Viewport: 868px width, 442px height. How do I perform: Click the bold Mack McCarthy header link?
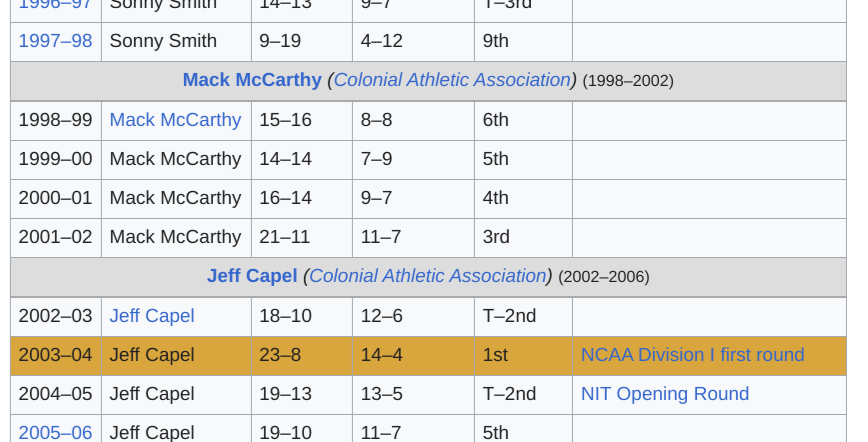[252, 80]
